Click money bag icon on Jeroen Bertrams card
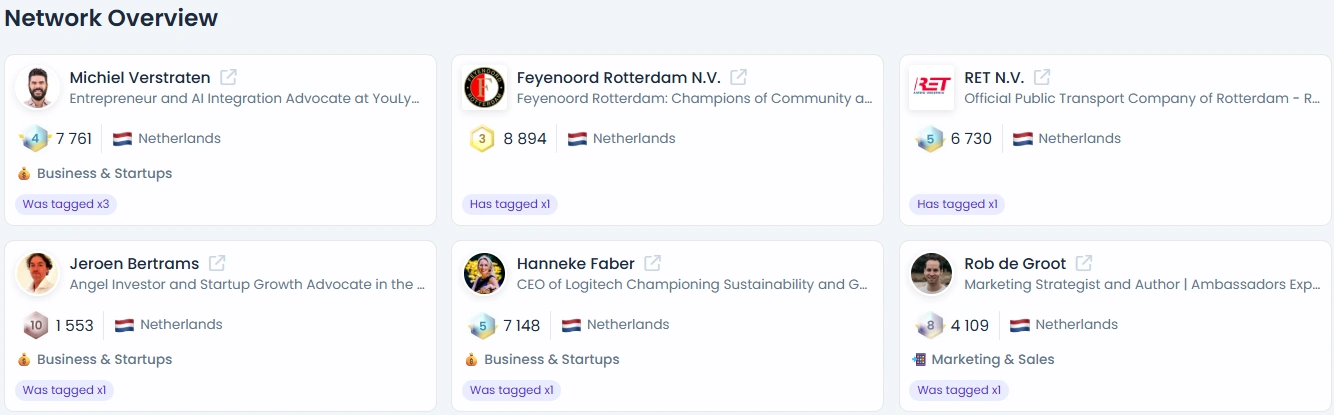This screenshot has height=415, width=1334. 24,359
